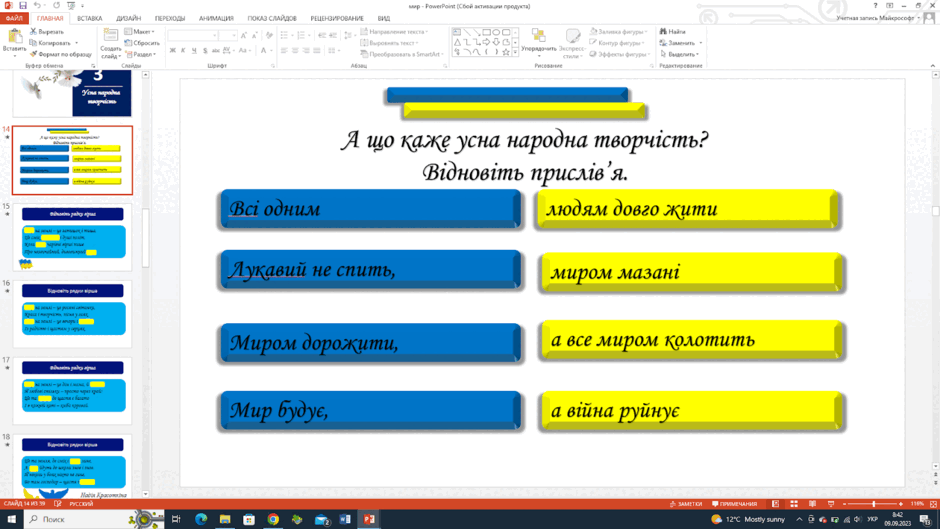Toggle the Comments (Примечания) pane

point(734,504)
